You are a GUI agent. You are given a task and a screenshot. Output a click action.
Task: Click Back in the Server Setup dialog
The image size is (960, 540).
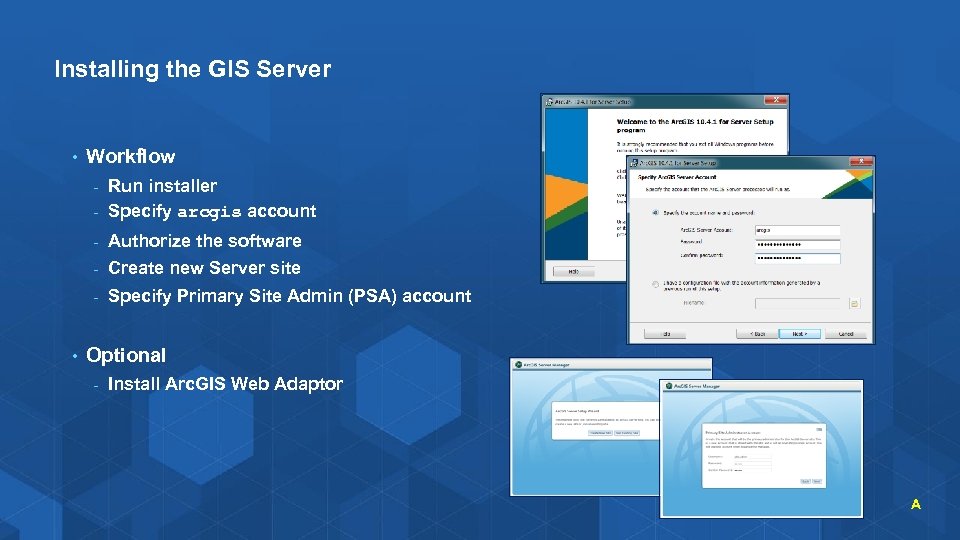tap(757, 334)
